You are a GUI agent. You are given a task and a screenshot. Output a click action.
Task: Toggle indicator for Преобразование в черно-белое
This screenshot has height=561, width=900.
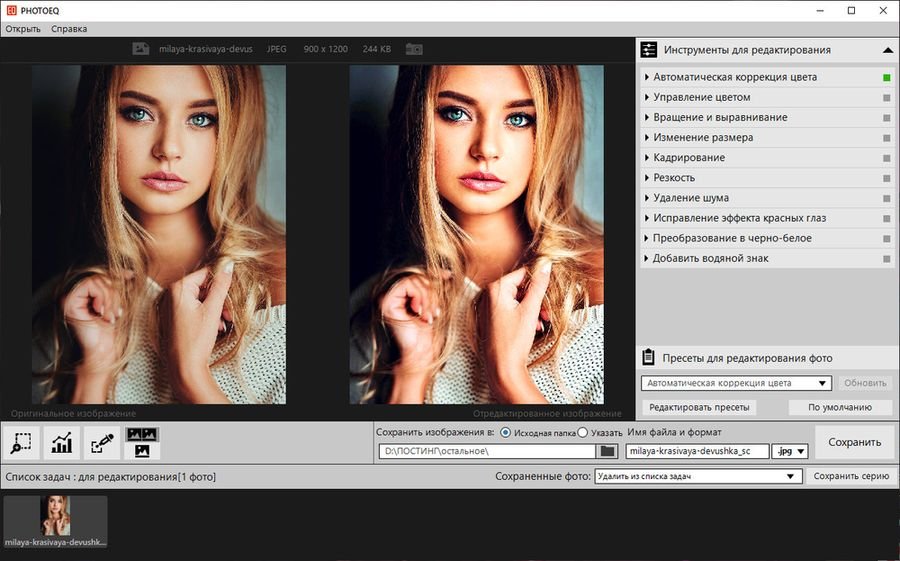(x=886, y=238)
